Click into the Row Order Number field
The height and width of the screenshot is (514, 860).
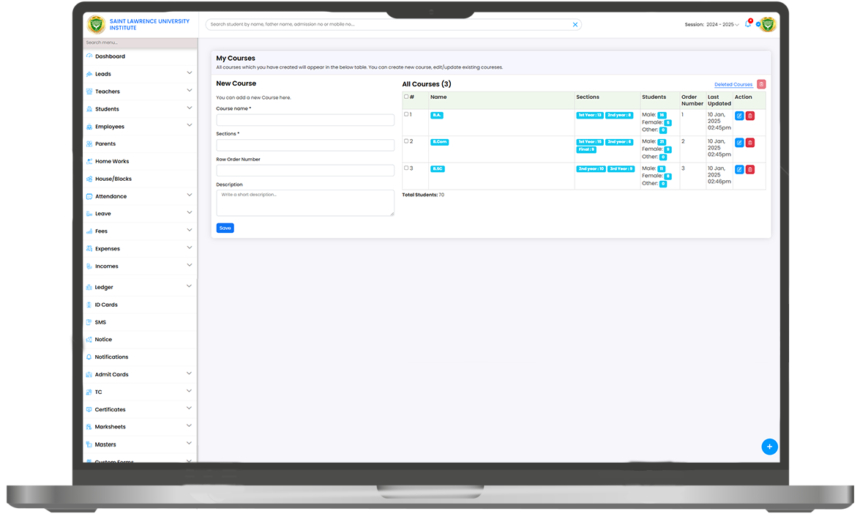pos(305,170)
